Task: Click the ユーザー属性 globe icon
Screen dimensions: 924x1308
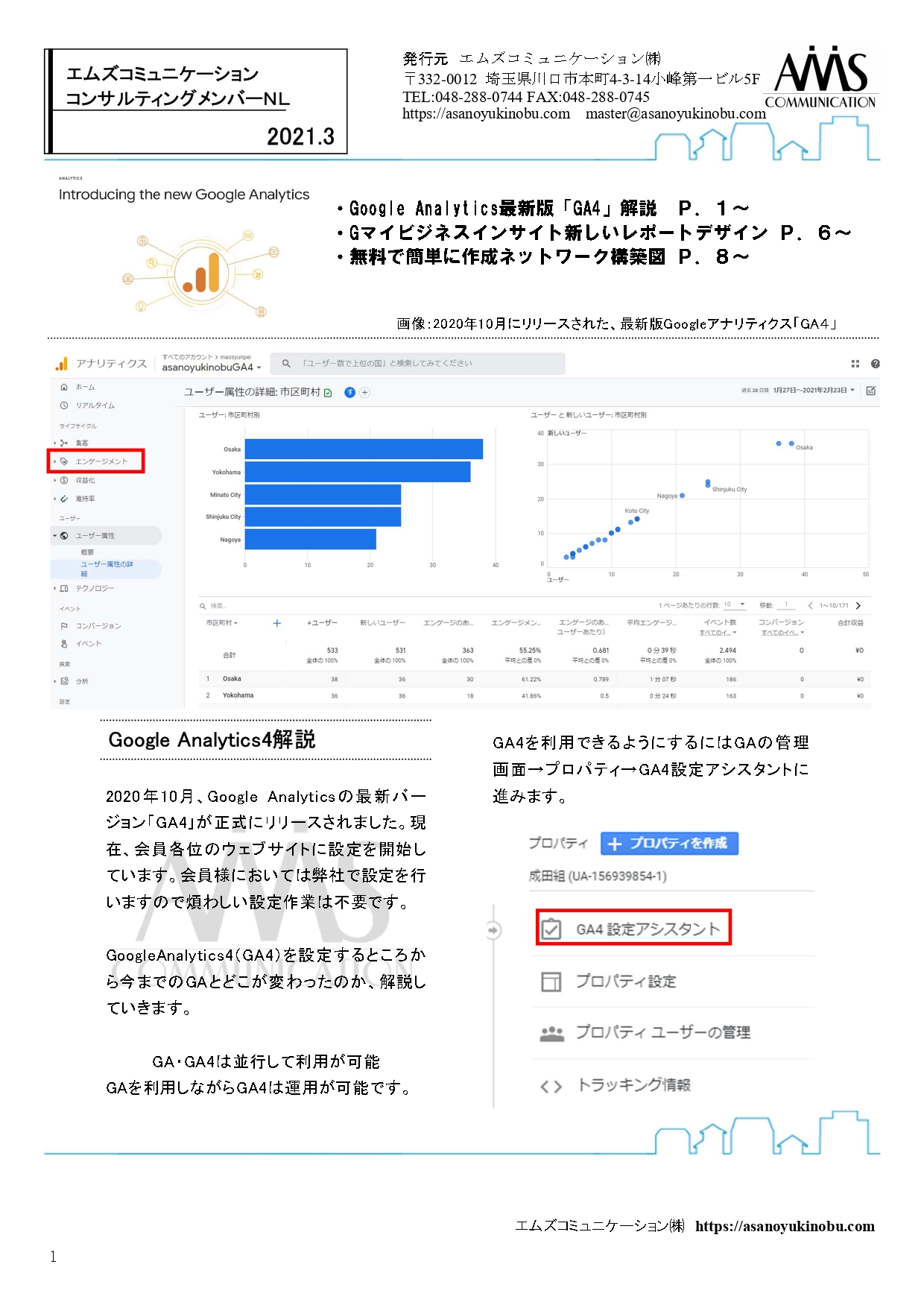Action: click(64, 536)
